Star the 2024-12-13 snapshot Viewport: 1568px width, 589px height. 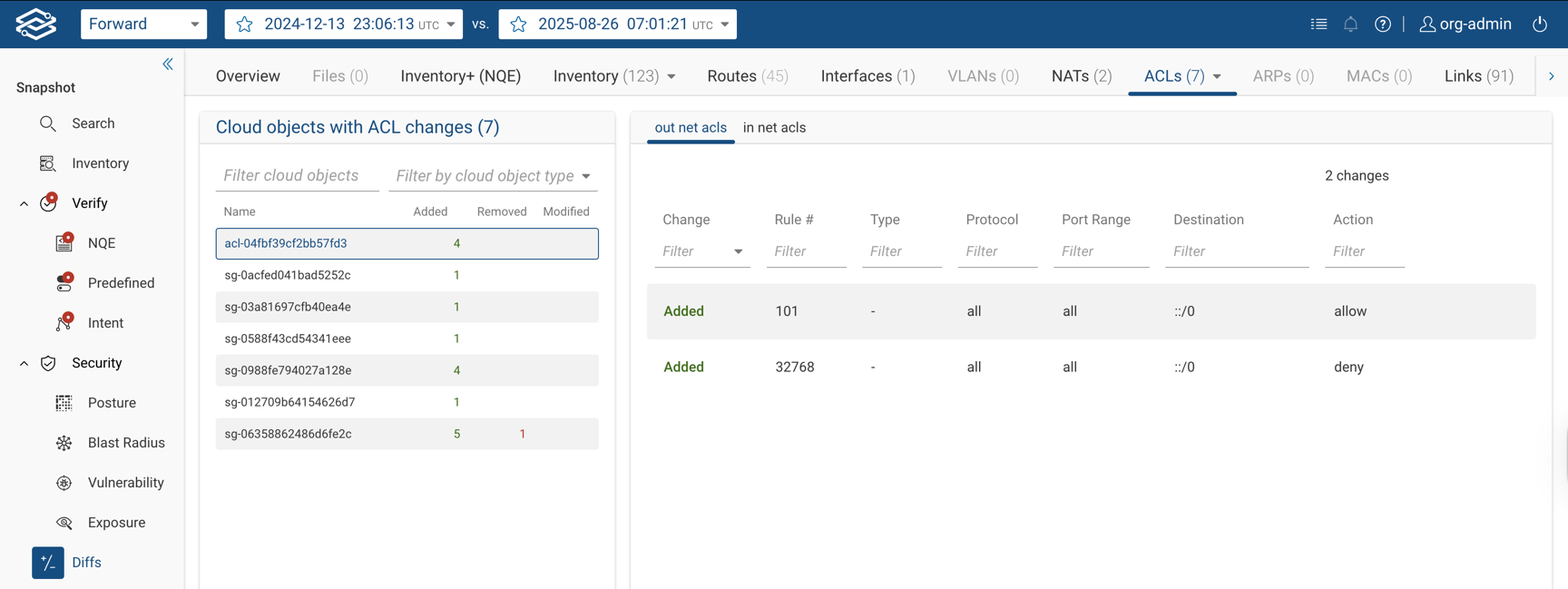pyautogui.click(x=245, y=25)
